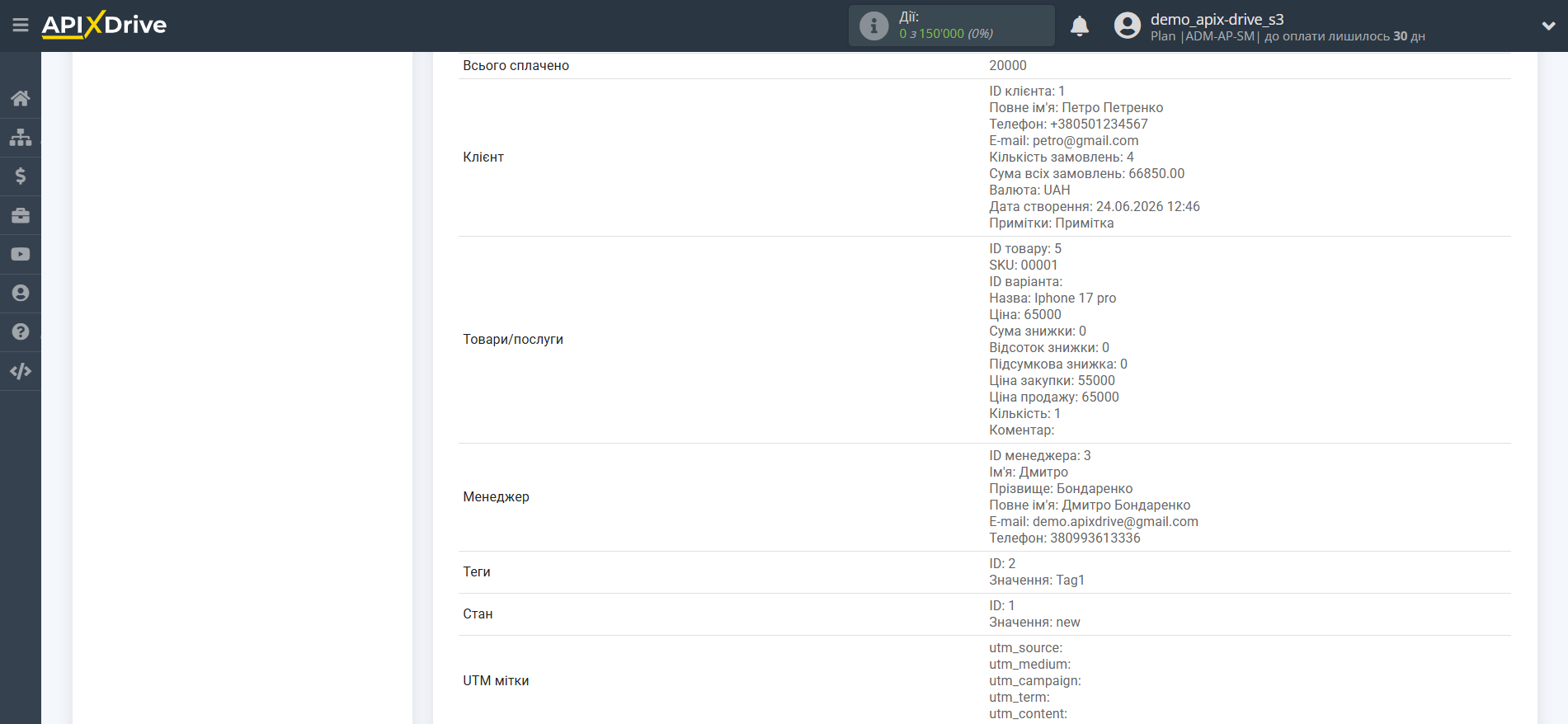The image size is (1568, 724).
Task: Click the actions info icon
Action: pyautogui.click(x=874, y=26)
